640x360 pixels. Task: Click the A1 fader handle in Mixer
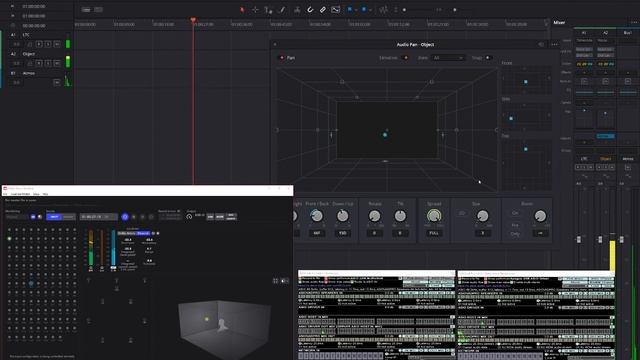point(578,240)
